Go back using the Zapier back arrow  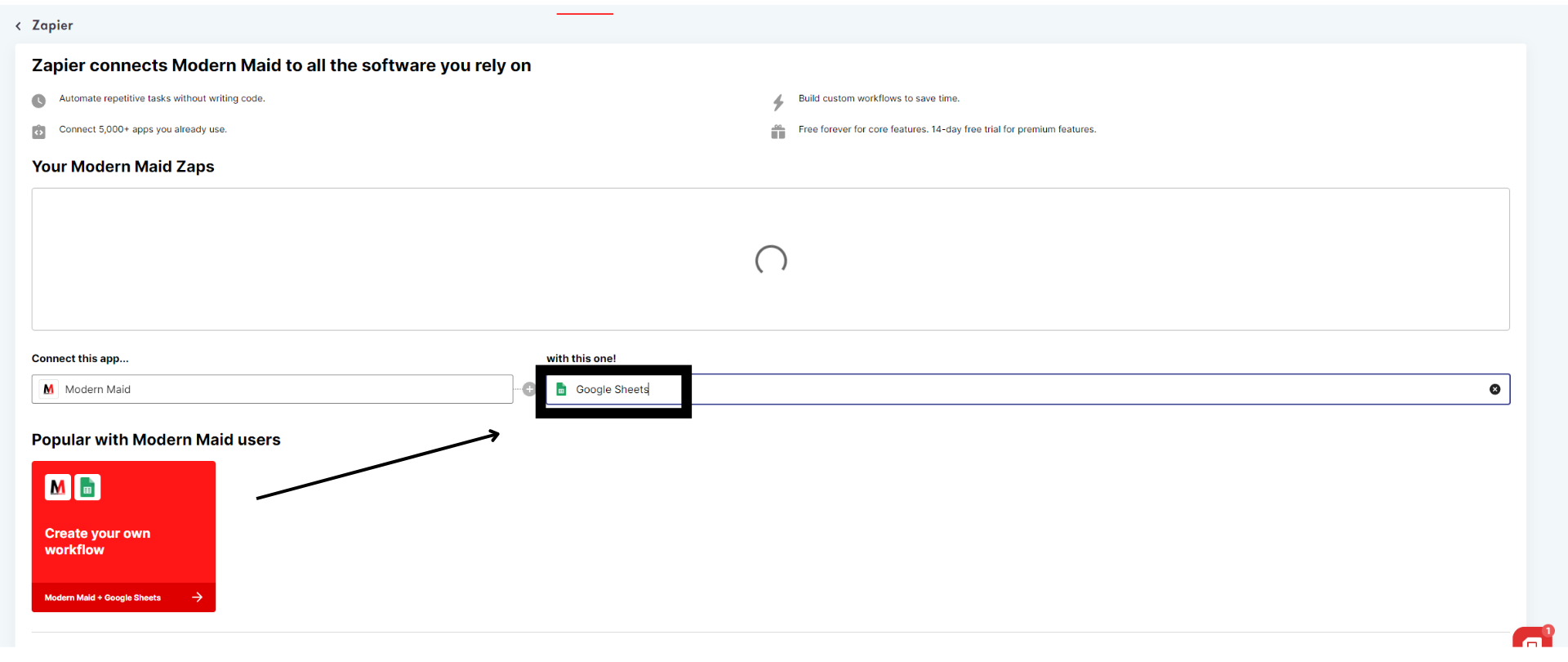[18, 26]
